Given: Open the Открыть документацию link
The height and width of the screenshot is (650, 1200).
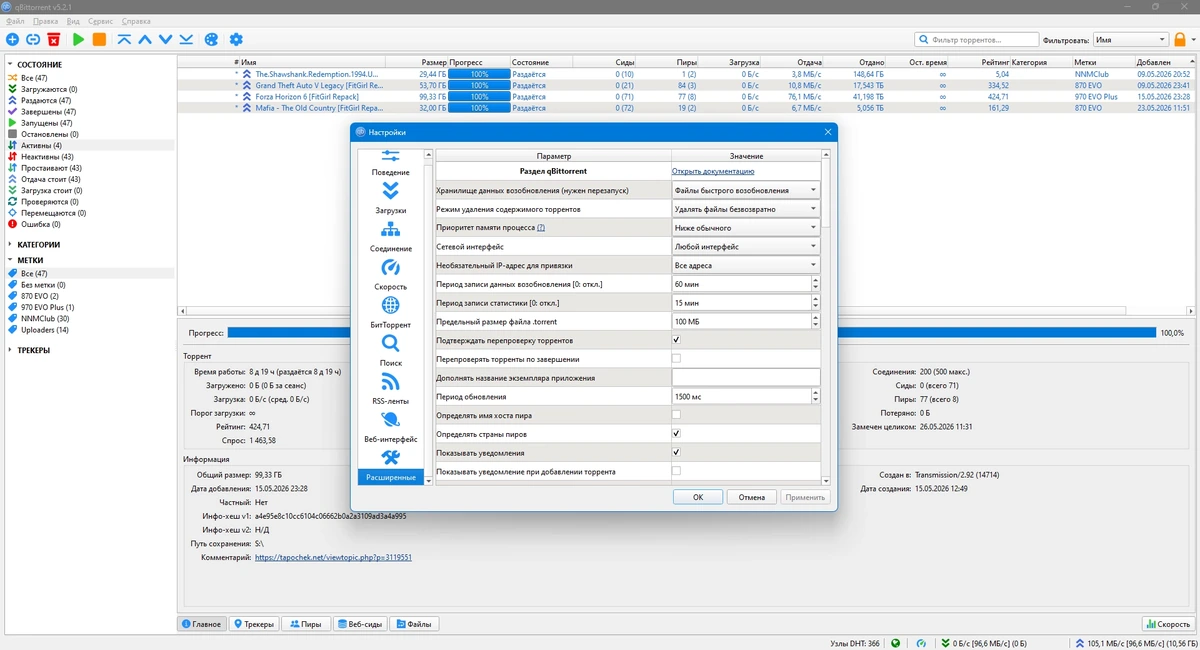Looking at the screenshot, I should pos(713,172).
